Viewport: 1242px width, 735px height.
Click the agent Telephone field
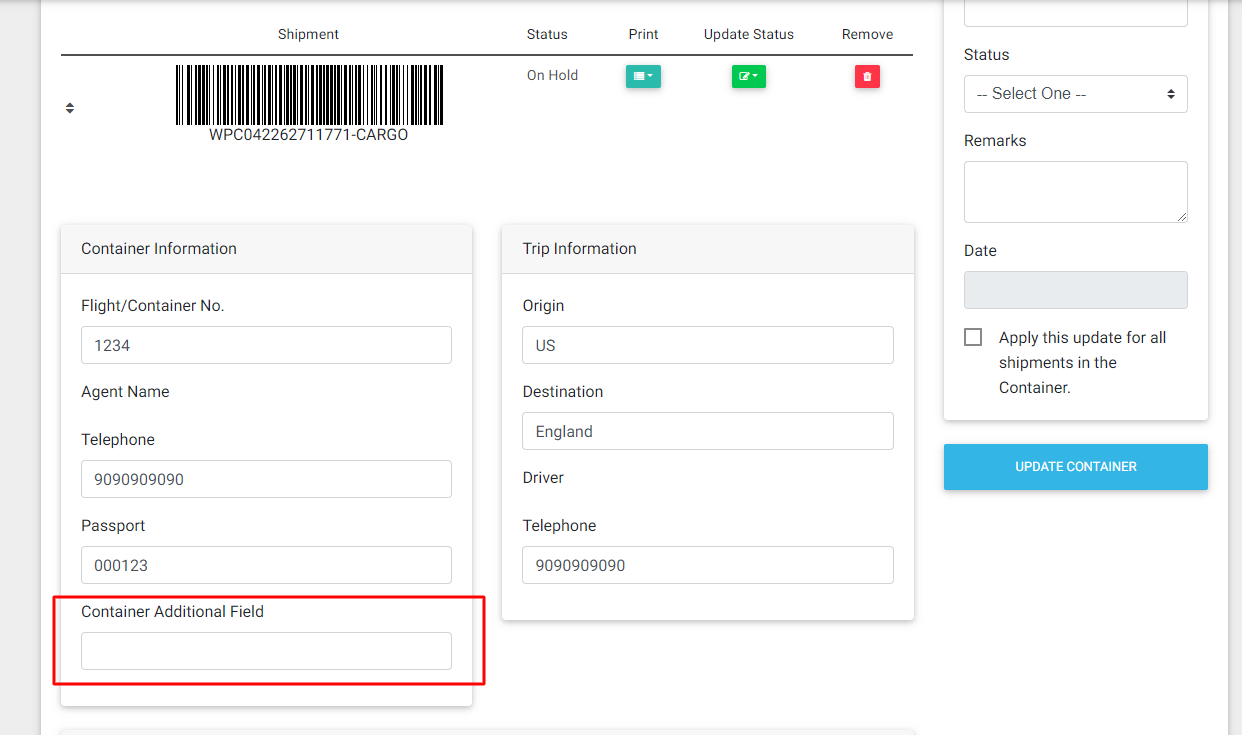point(266,479)
